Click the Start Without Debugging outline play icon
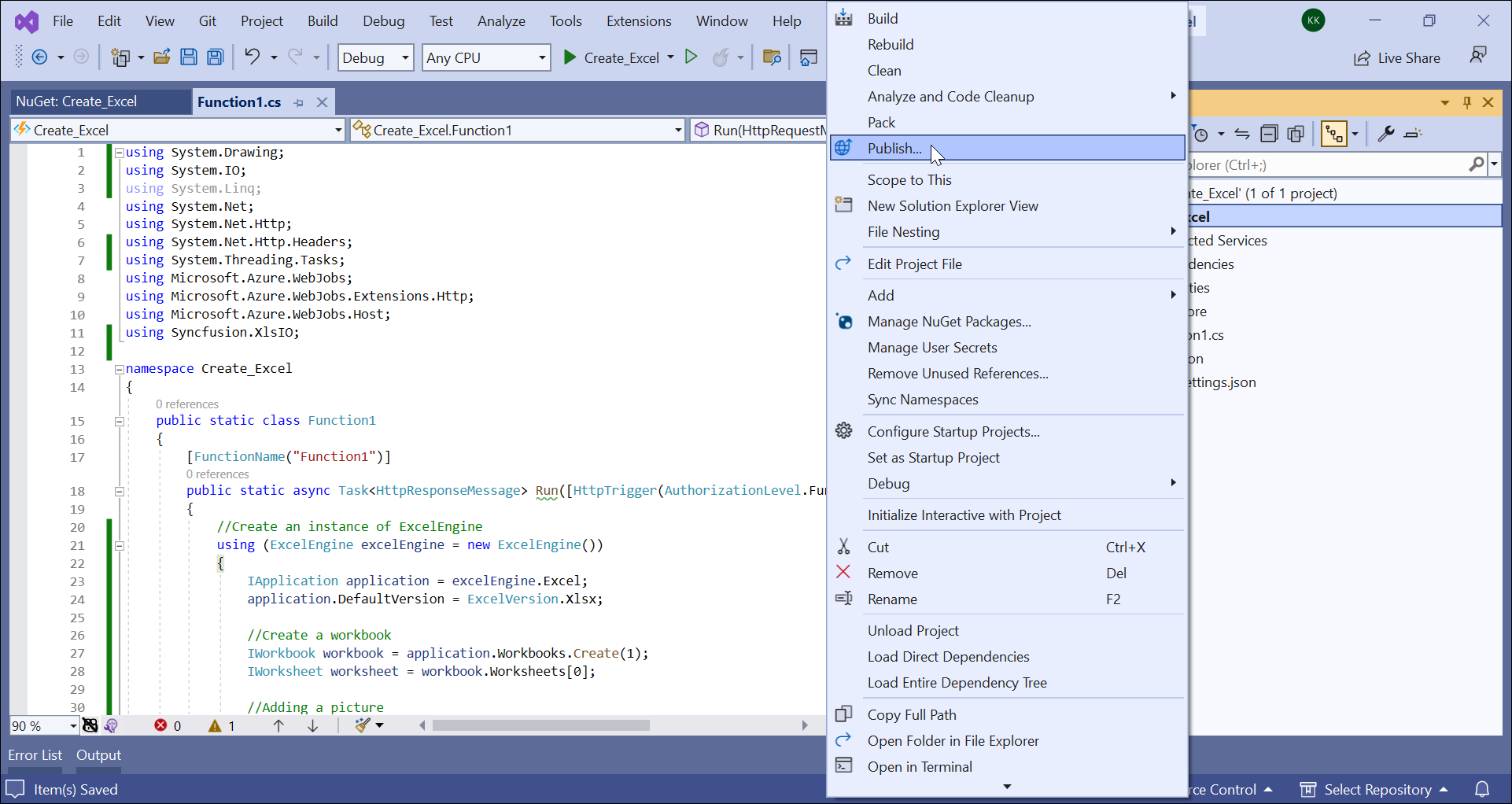 [x=691, y=57]
